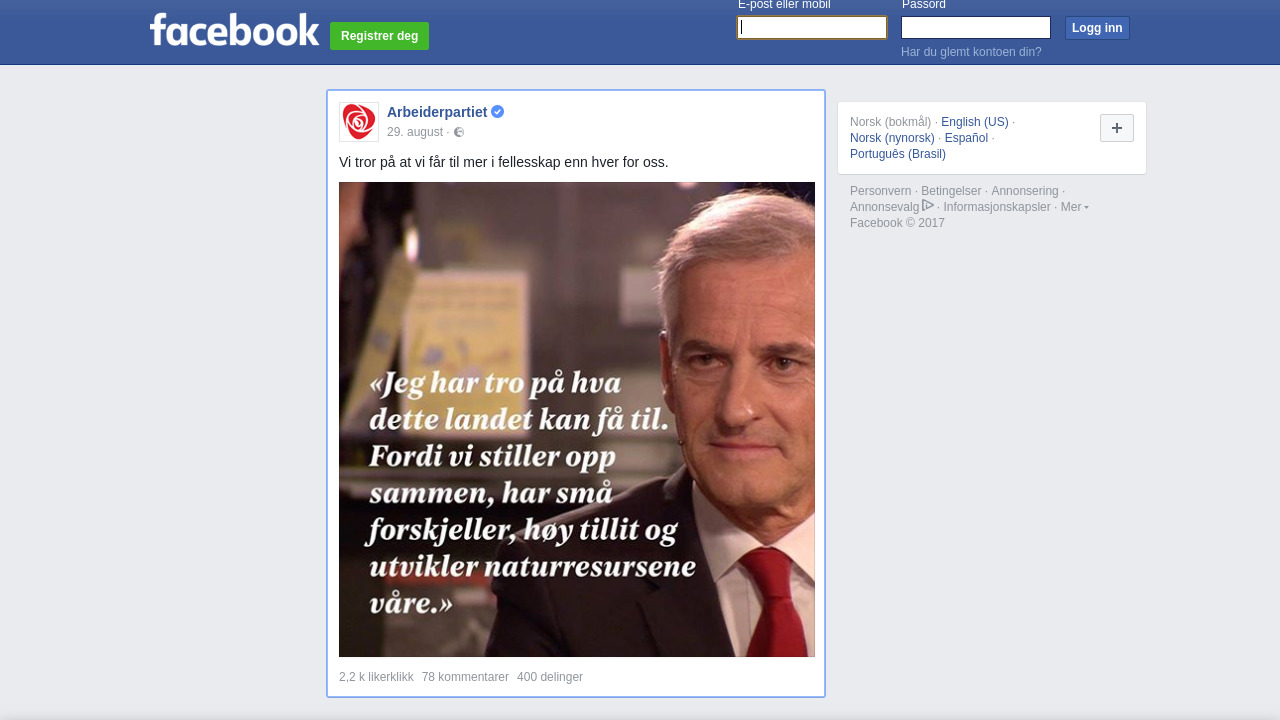This screenshot has width=1280, height=720.
Task: Click the post text about fellesskap
Action: point(504,162)
